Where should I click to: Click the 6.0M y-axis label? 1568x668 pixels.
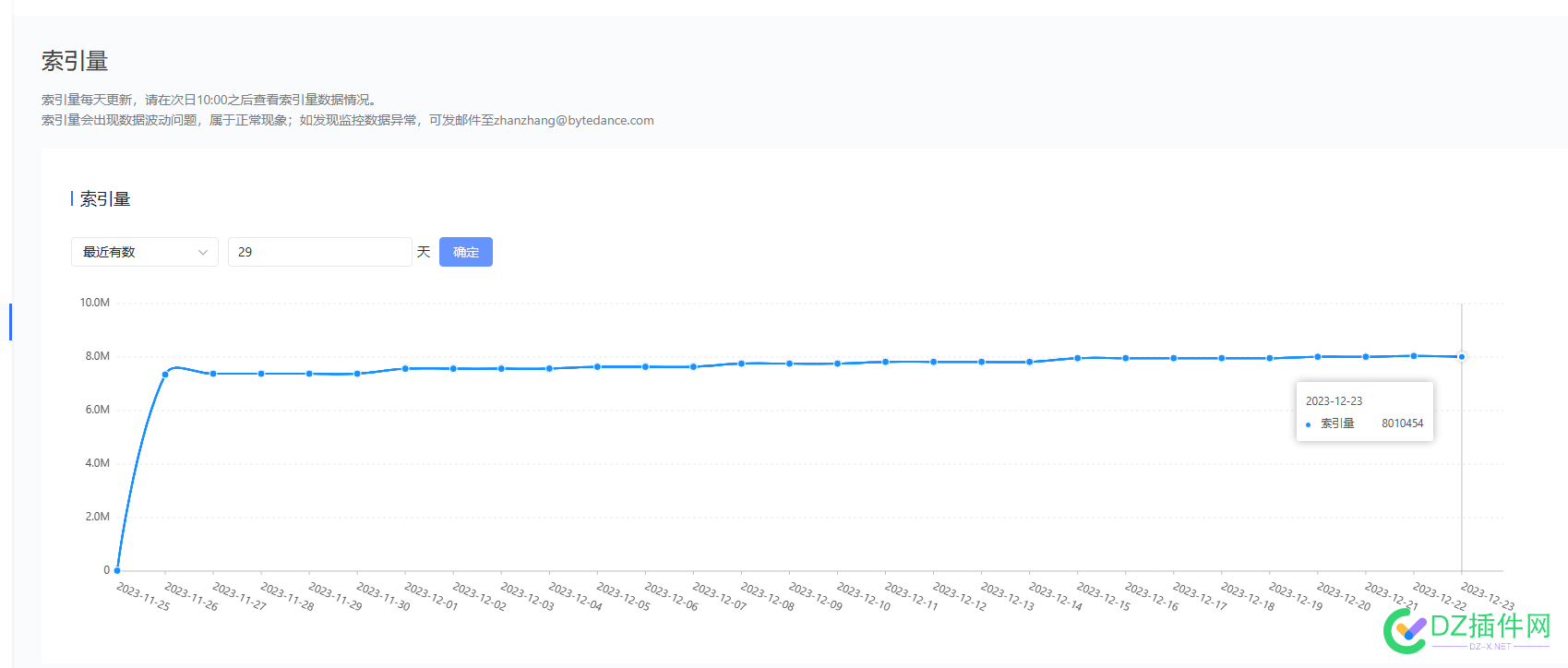pyautogui.click(x=97, y=410)
